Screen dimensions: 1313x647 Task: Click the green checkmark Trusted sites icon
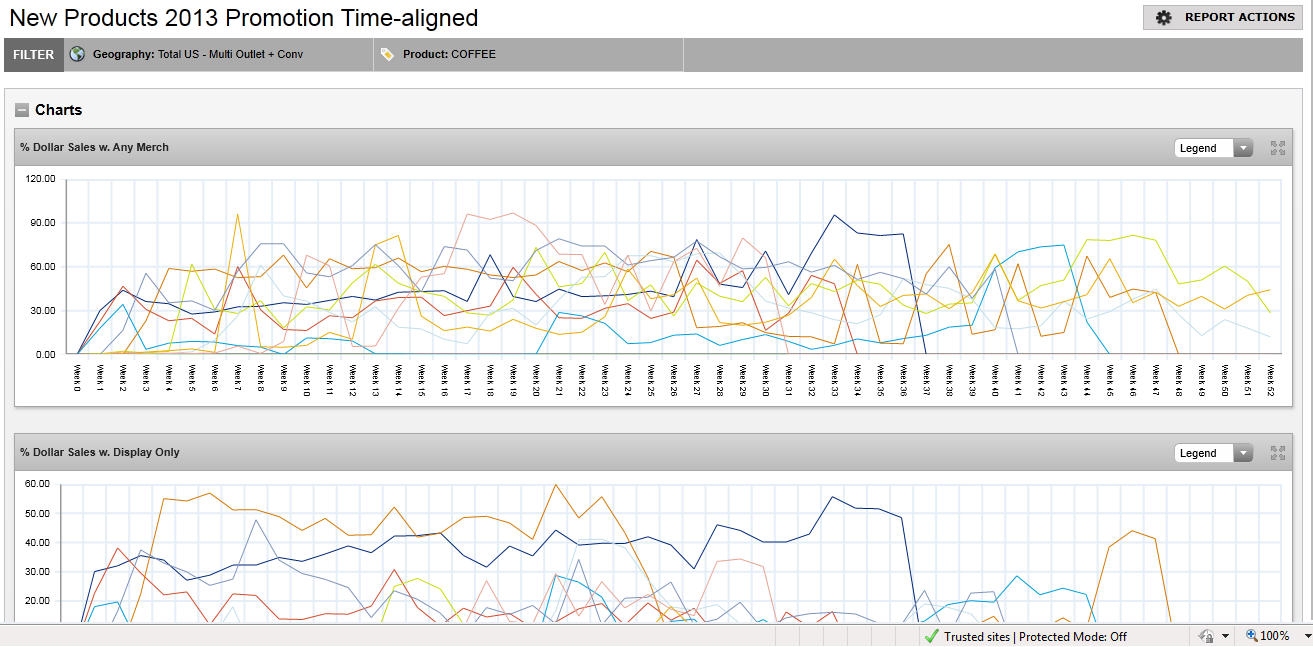coord(931,636)
